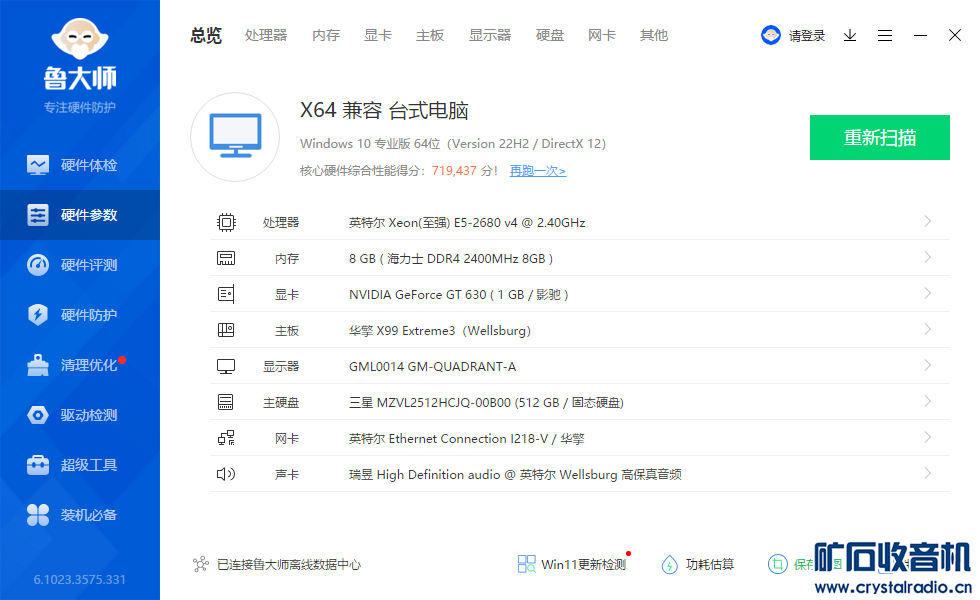Switch to the 显示器 tab
This screenshot has height=600, width=980.
pos(490,36)
